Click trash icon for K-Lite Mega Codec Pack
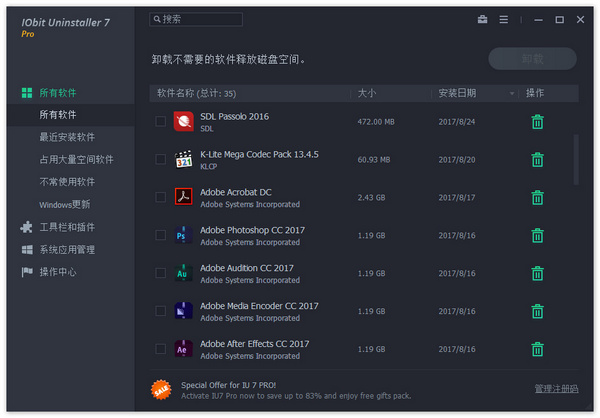Viewport: 600px width, 418px height. click(x=537, y=160)
